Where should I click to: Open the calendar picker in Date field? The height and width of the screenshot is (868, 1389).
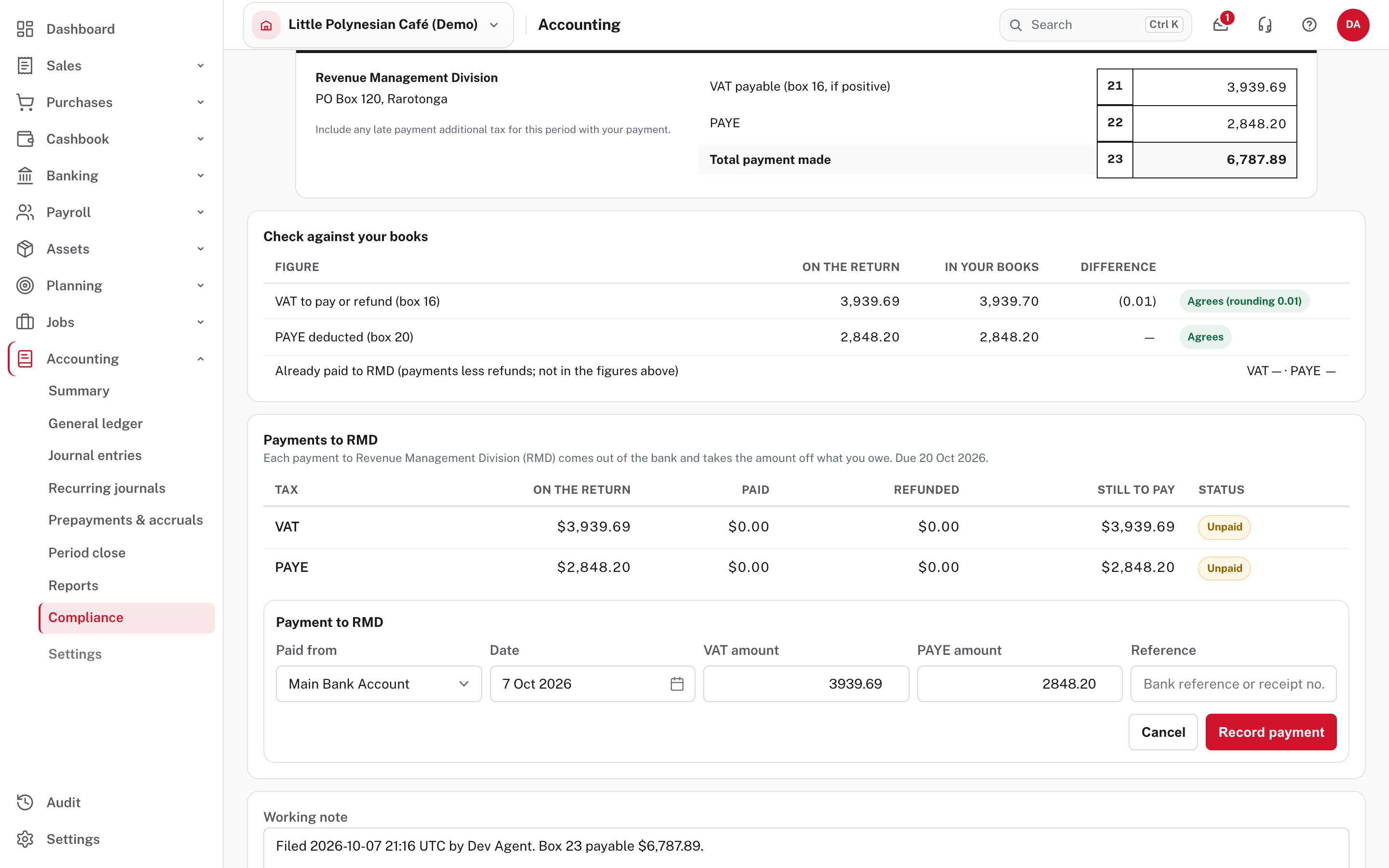tap(677, 684)
